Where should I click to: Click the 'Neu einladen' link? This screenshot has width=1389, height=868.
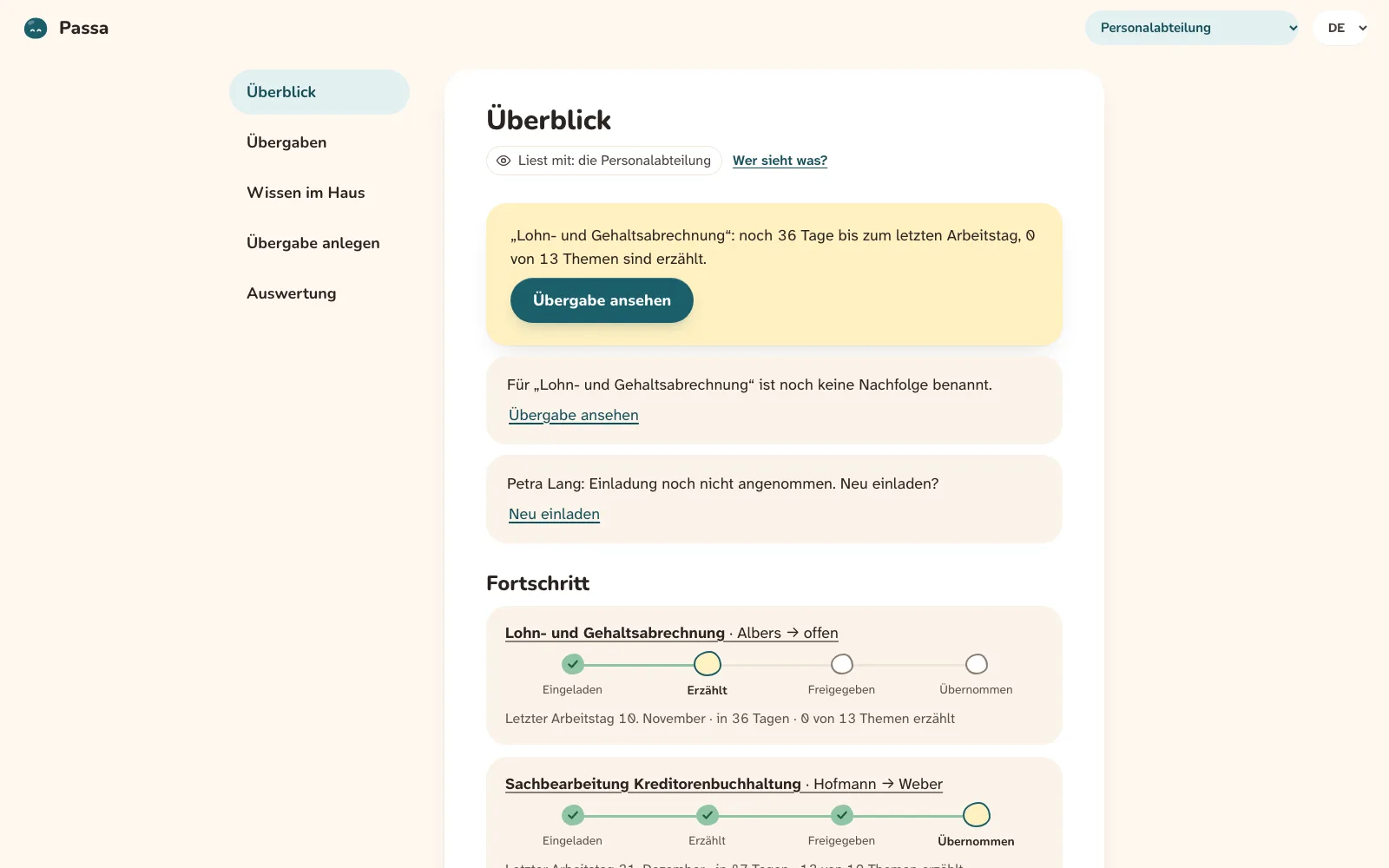554,514
